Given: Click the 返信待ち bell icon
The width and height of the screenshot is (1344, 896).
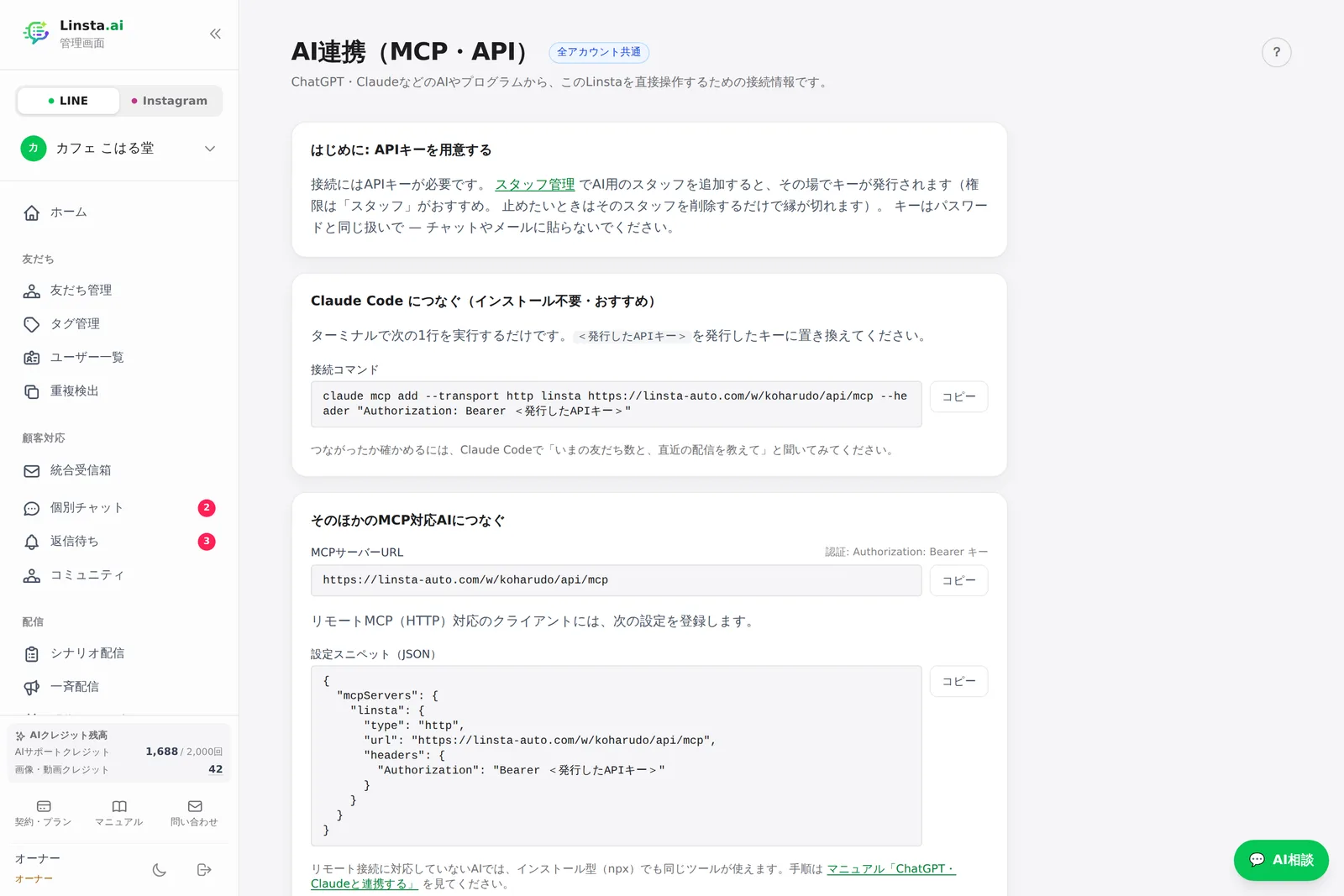Looking at the screenshot, I should click(32, 542).
